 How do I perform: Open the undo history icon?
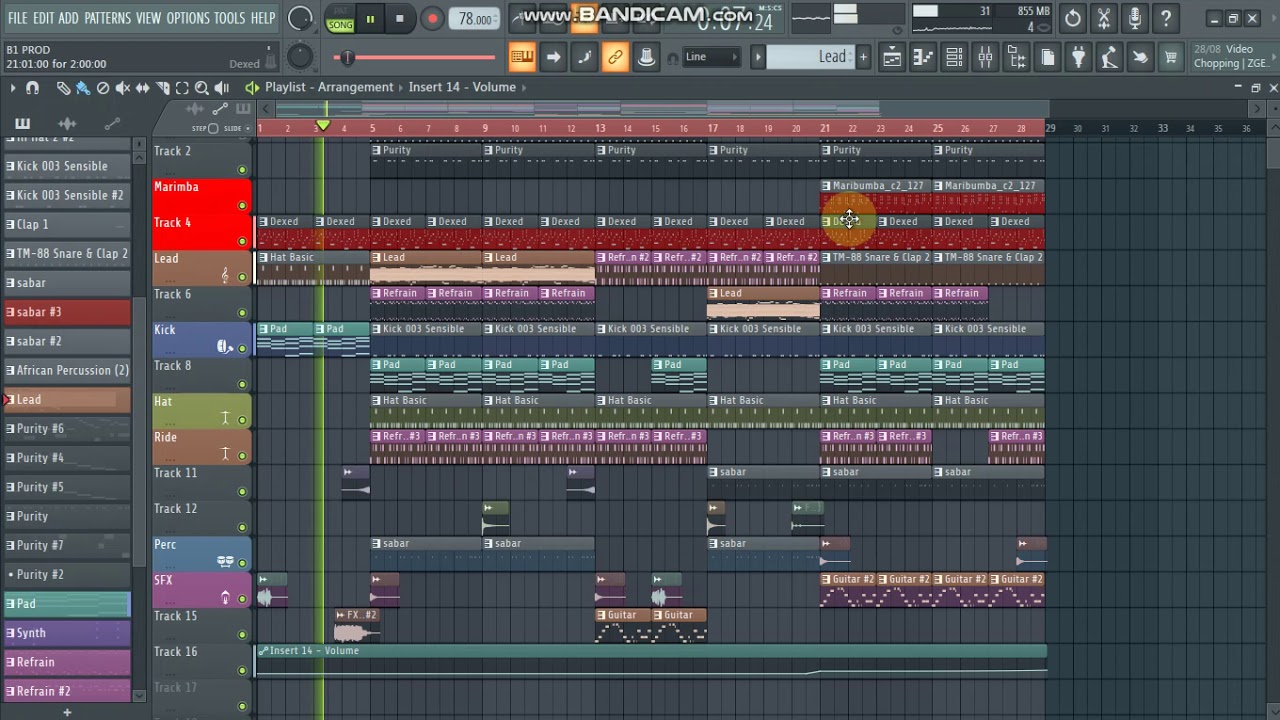(1072, 18)
